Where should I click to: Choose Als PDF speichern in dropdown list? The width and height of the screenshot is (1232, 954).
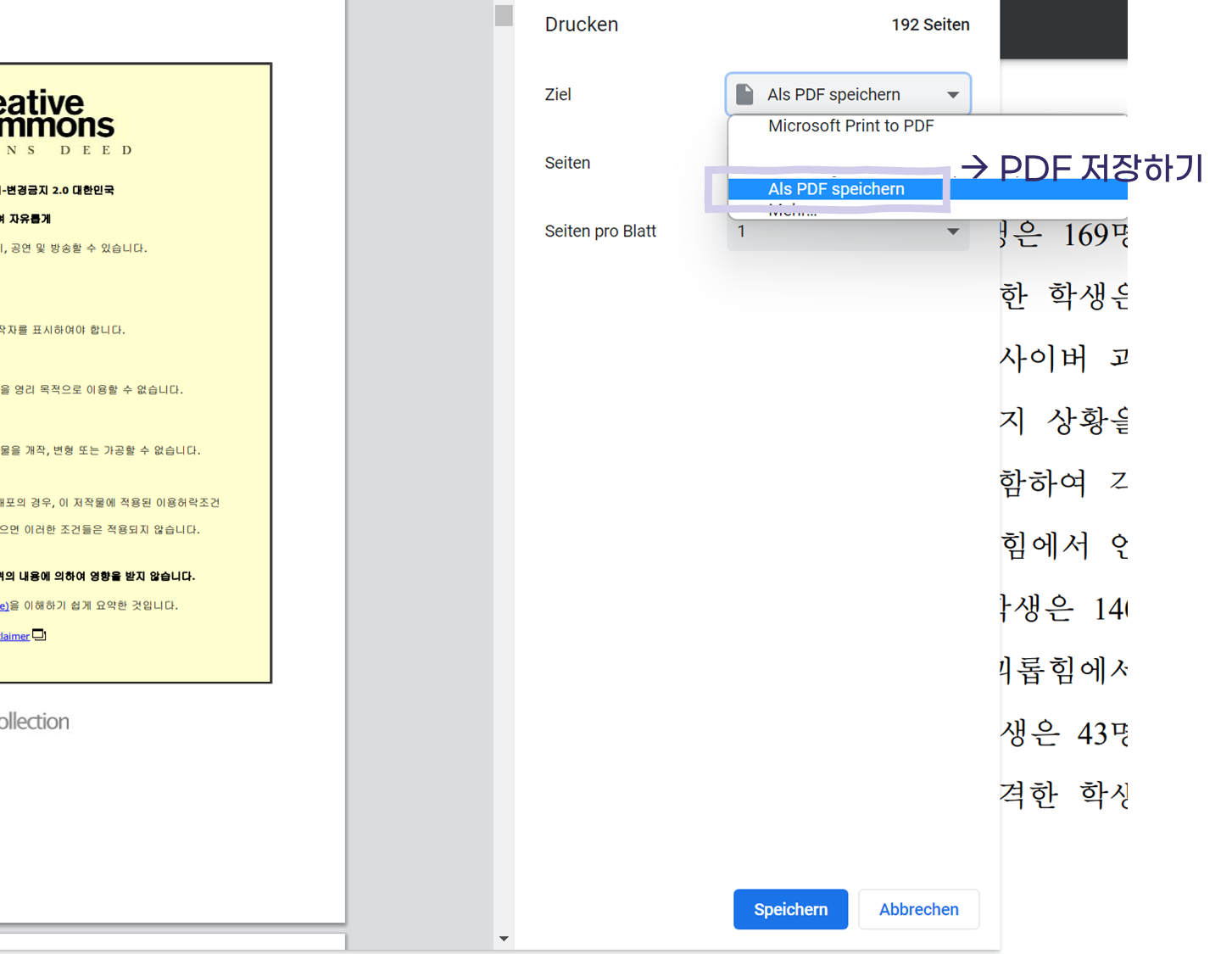pos(836,189)
